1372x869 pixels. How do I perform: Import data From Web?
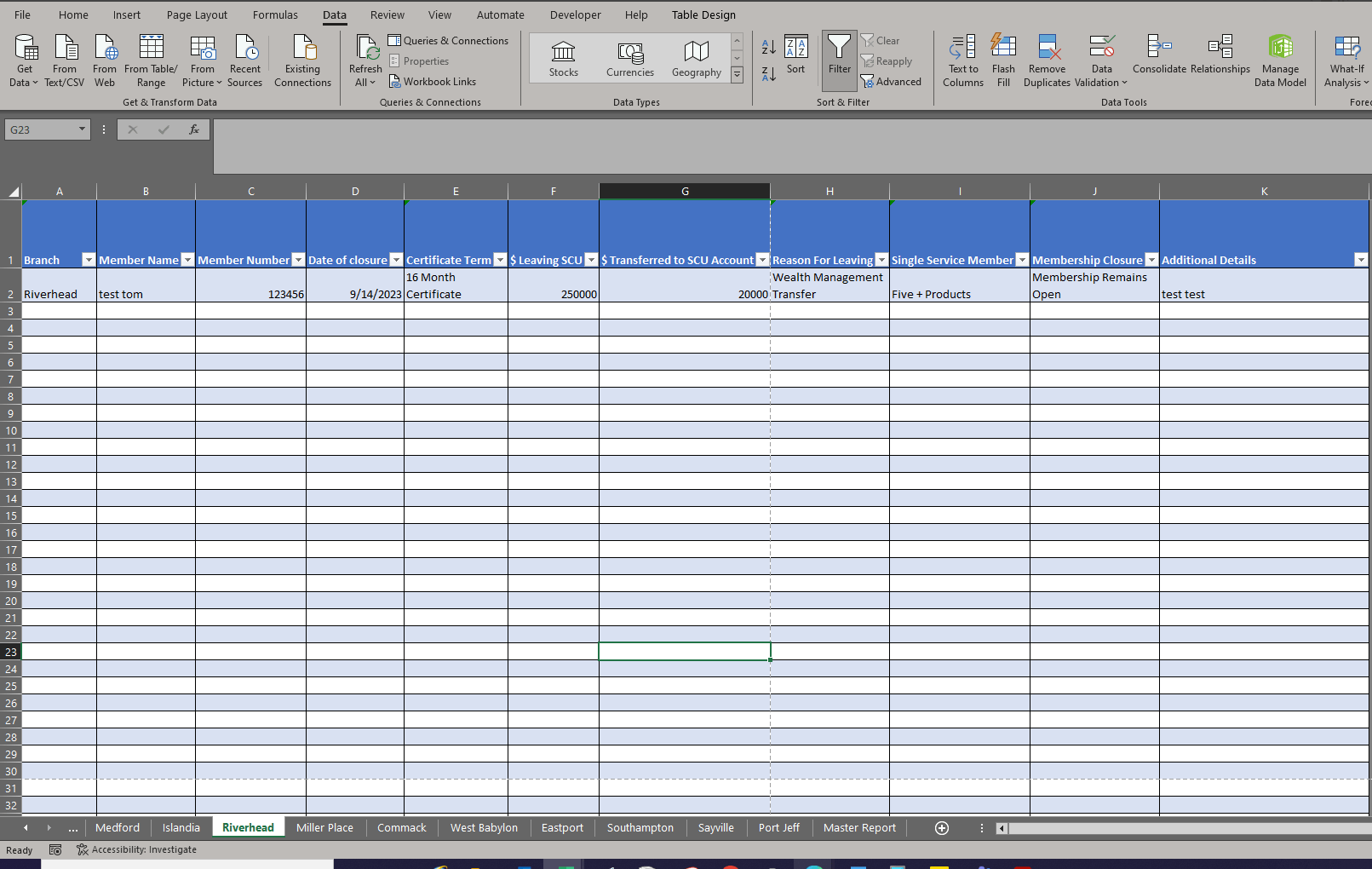(105, 60)
